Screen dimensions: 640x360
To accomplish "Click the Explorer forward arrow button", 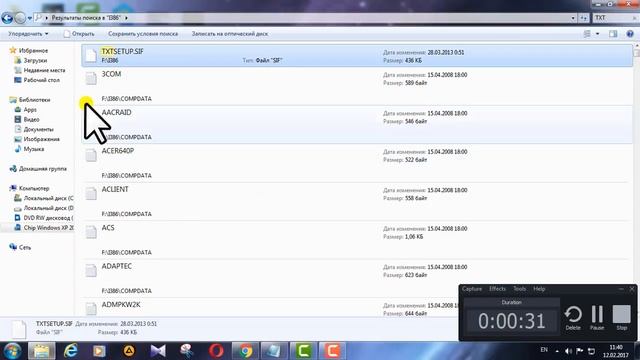I will tap(20, 18).
